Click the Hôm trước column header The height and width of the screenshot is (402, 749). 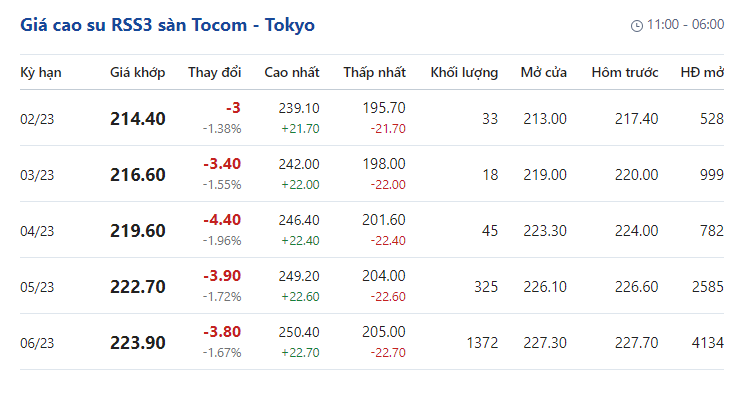(625, 73)
